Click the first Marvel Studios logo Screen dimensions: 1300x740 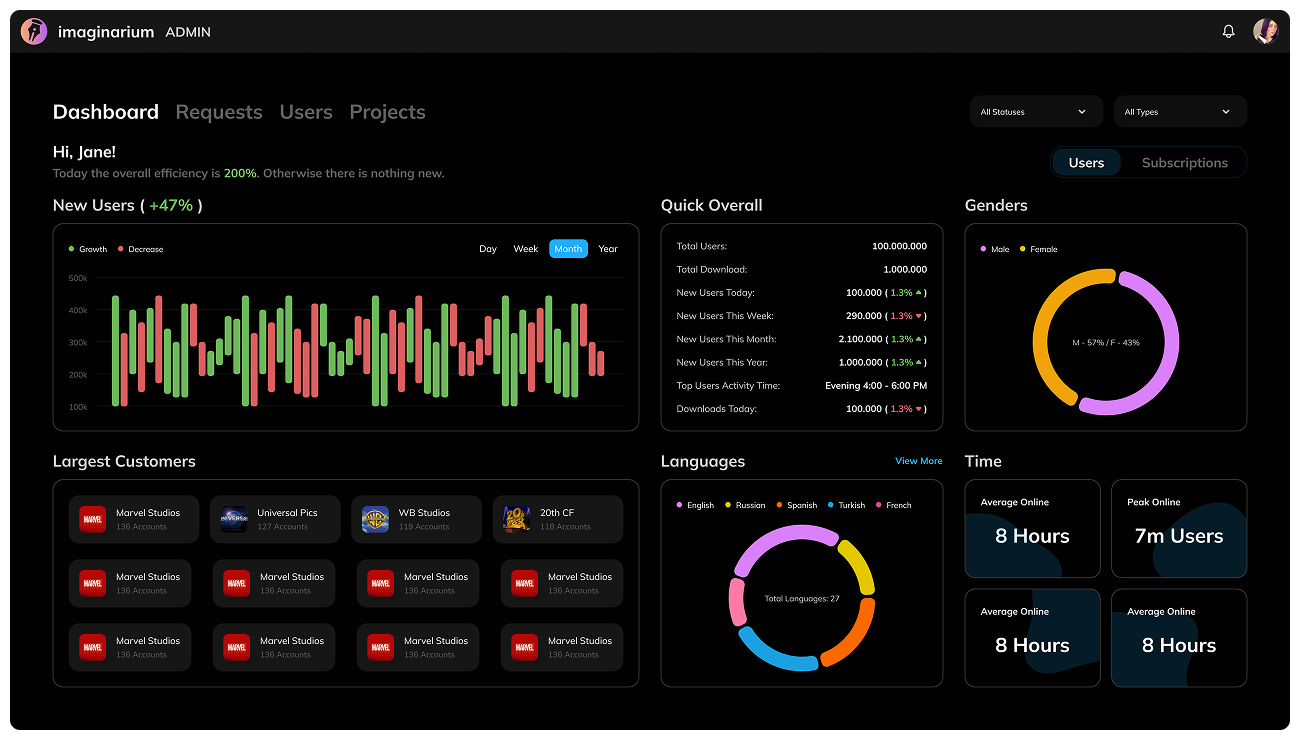point(92,519)
